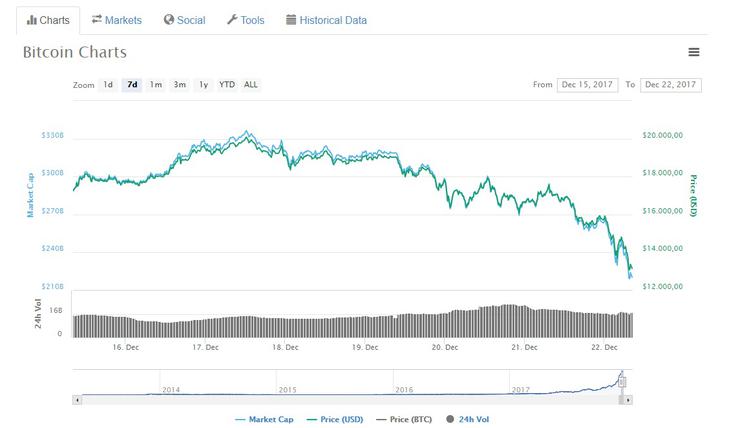Open the Historical Data tab

(x=326, y=20)
